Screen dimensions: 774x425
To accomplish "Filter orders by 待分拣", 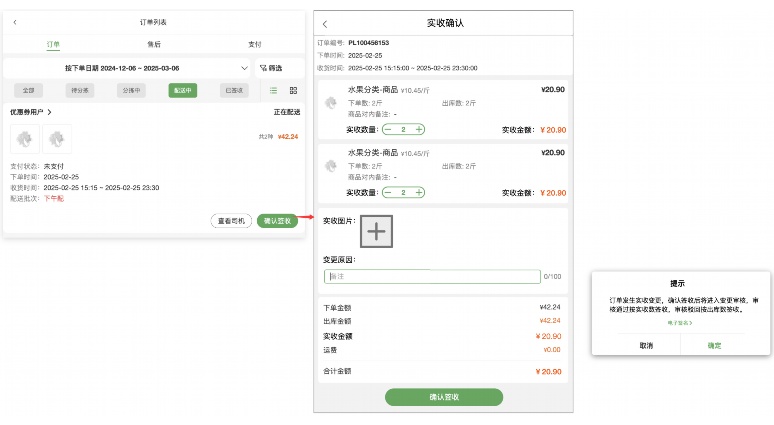I will (80, 90).
